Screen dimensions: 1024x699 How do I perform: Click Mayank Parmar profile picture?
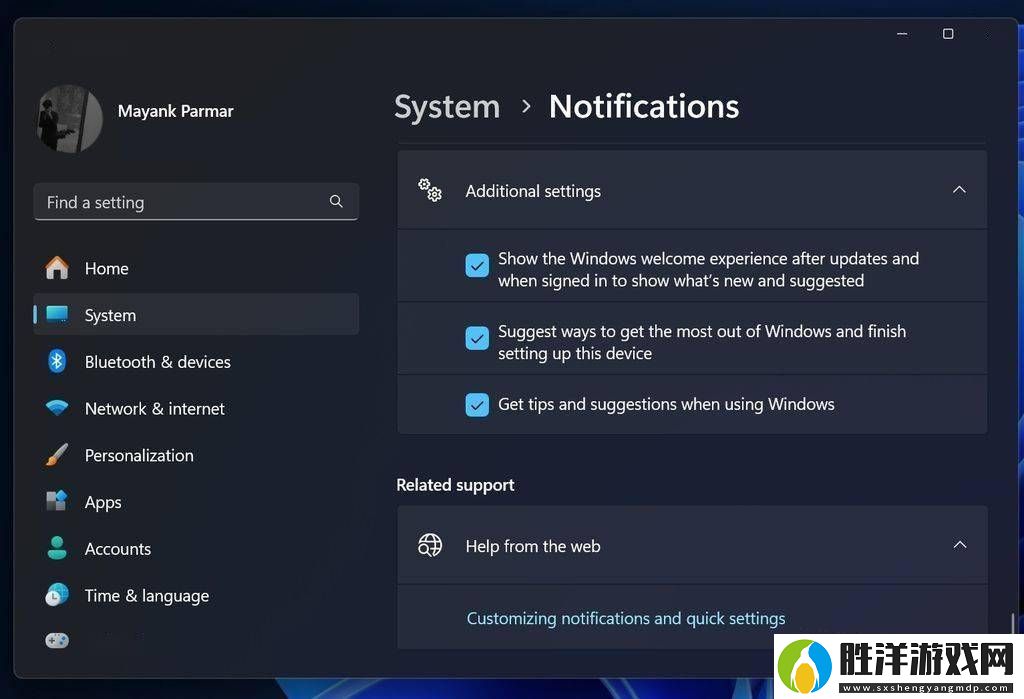tap(70, 119)
